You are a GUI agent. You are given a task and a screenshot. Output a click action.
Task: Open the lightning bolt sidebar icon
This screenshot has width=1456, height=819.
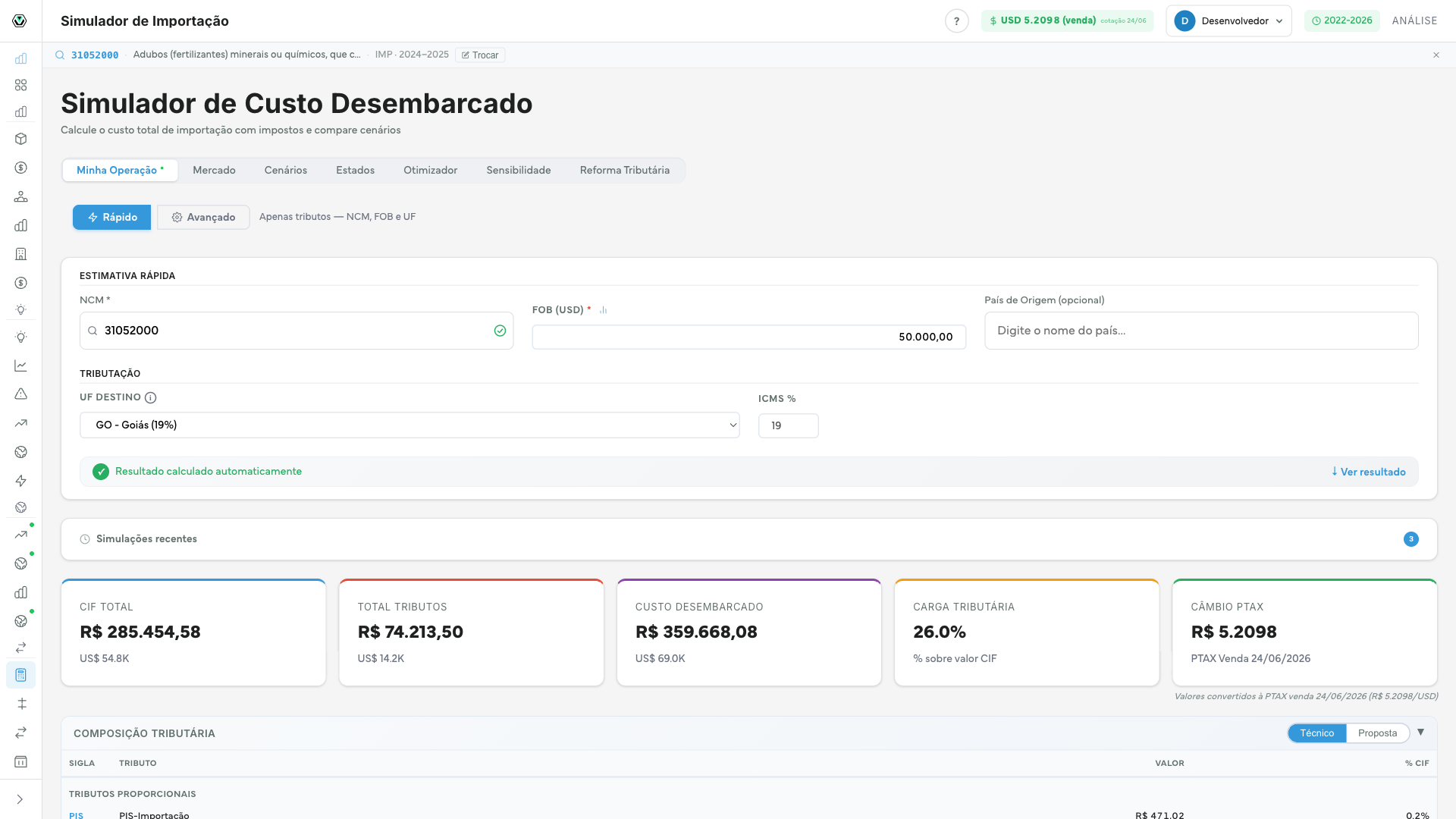coord(20,481)
